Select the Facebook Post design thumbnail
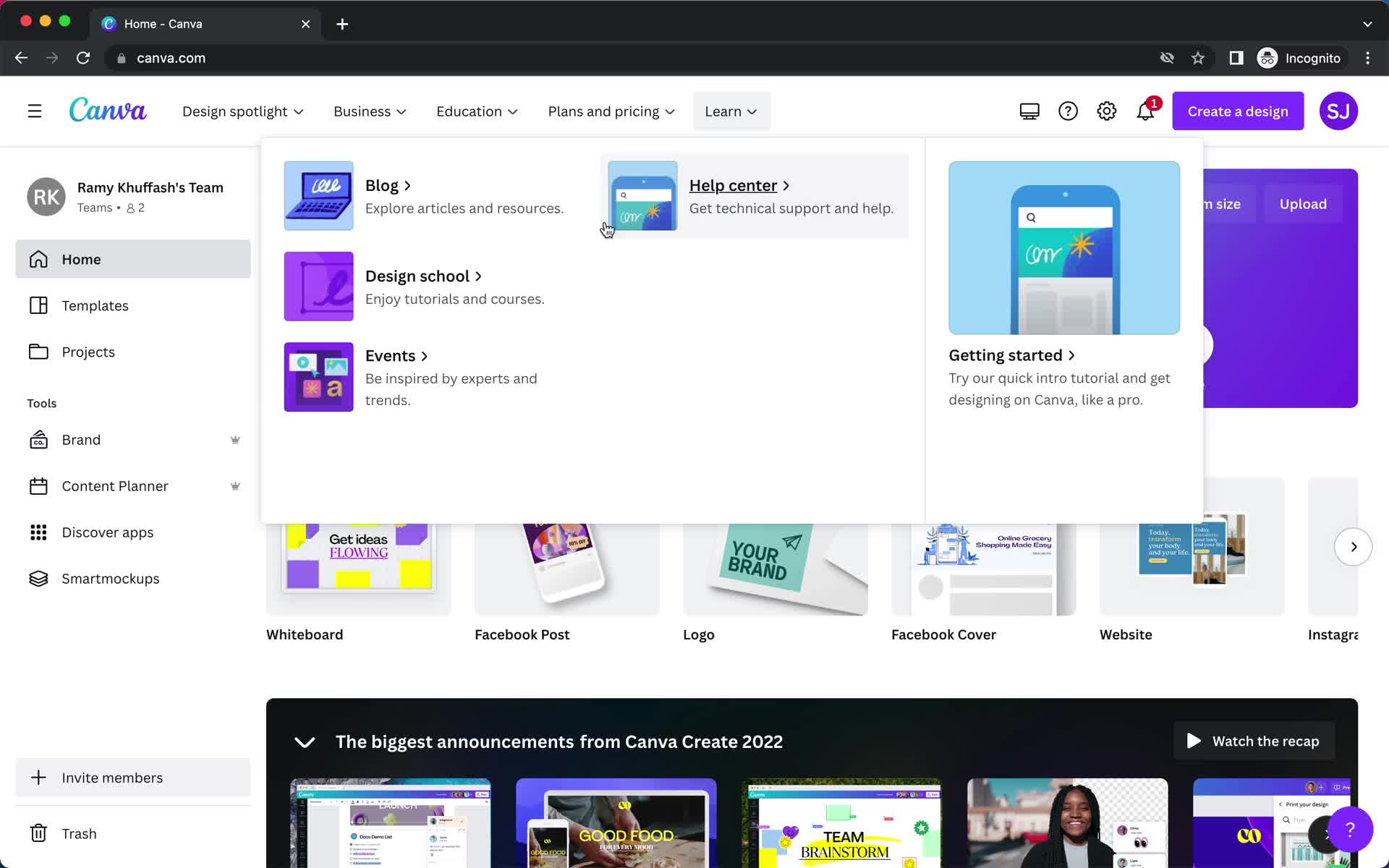Image resolution: width=1389 pixels, height=868 pixels. (x=567, y=569)
